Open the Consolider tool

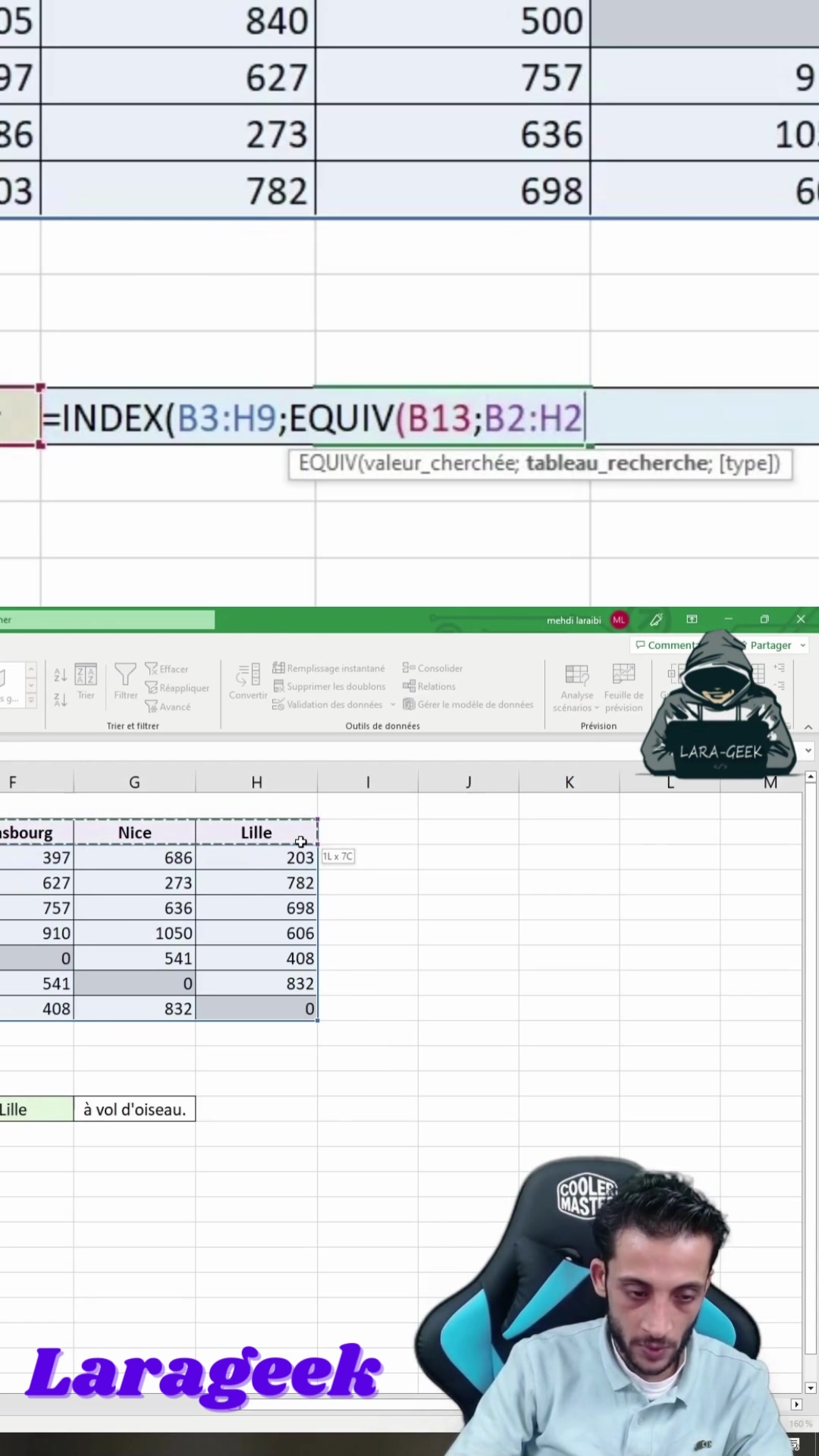click(433, 668)
